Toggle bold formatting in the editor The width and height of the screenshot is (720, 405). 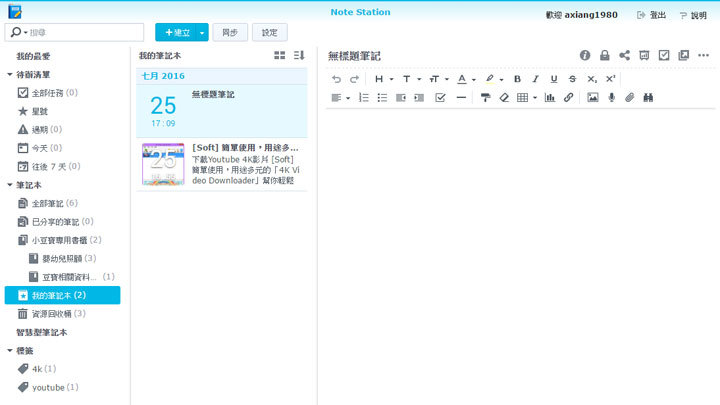point(517,78)
